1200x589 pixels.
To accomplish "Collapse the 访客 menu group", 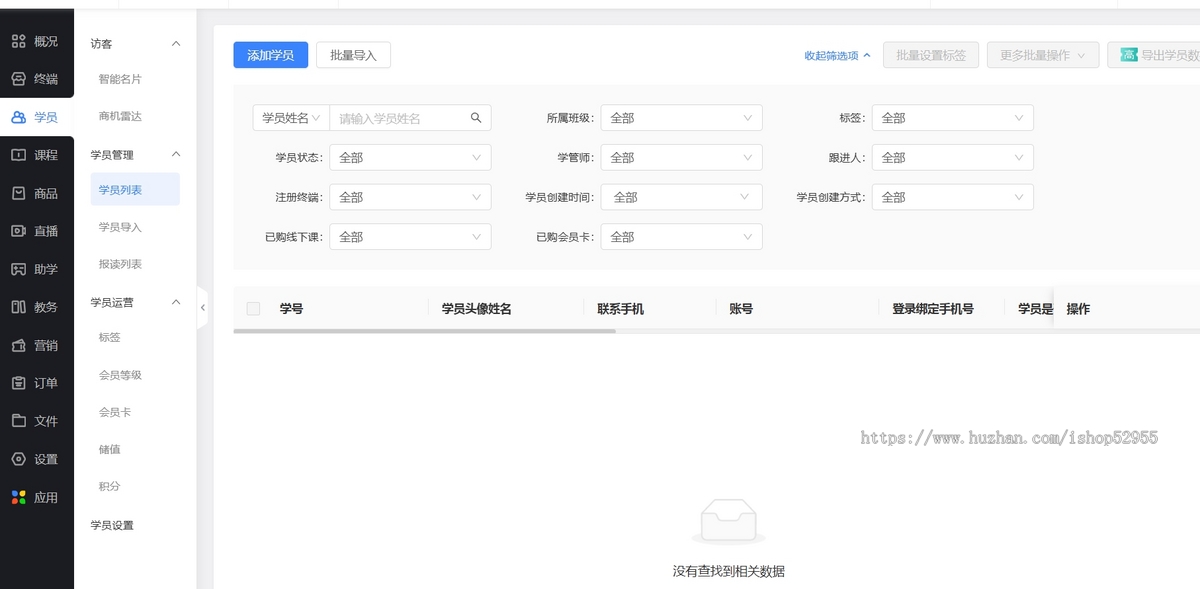I will pos(176,44).
